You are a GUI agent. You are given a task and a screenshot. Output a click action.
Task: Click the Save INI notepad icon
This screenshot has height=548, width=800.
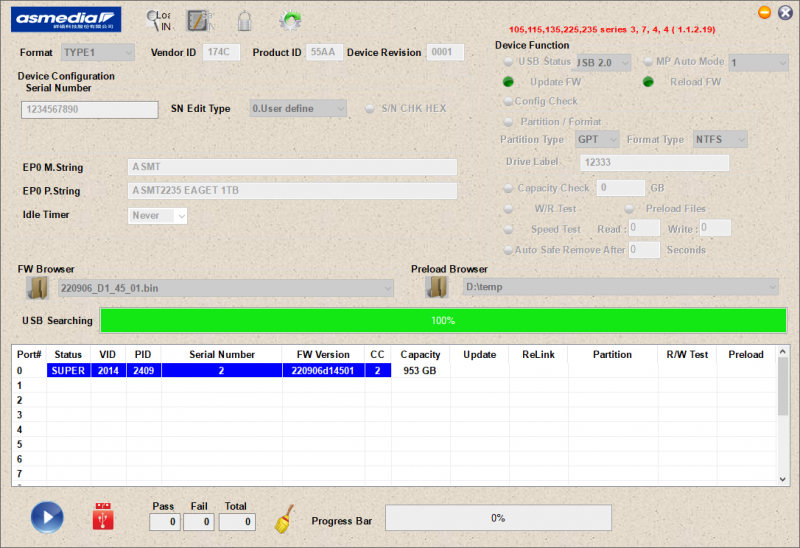point(201,19)
